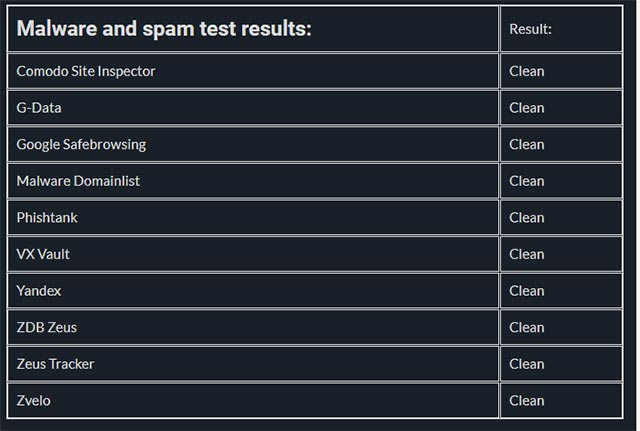Image resolution: width=640 pixels, height=431 pixels.
Task: Select the Yandex row label
Action: (39, 291)
